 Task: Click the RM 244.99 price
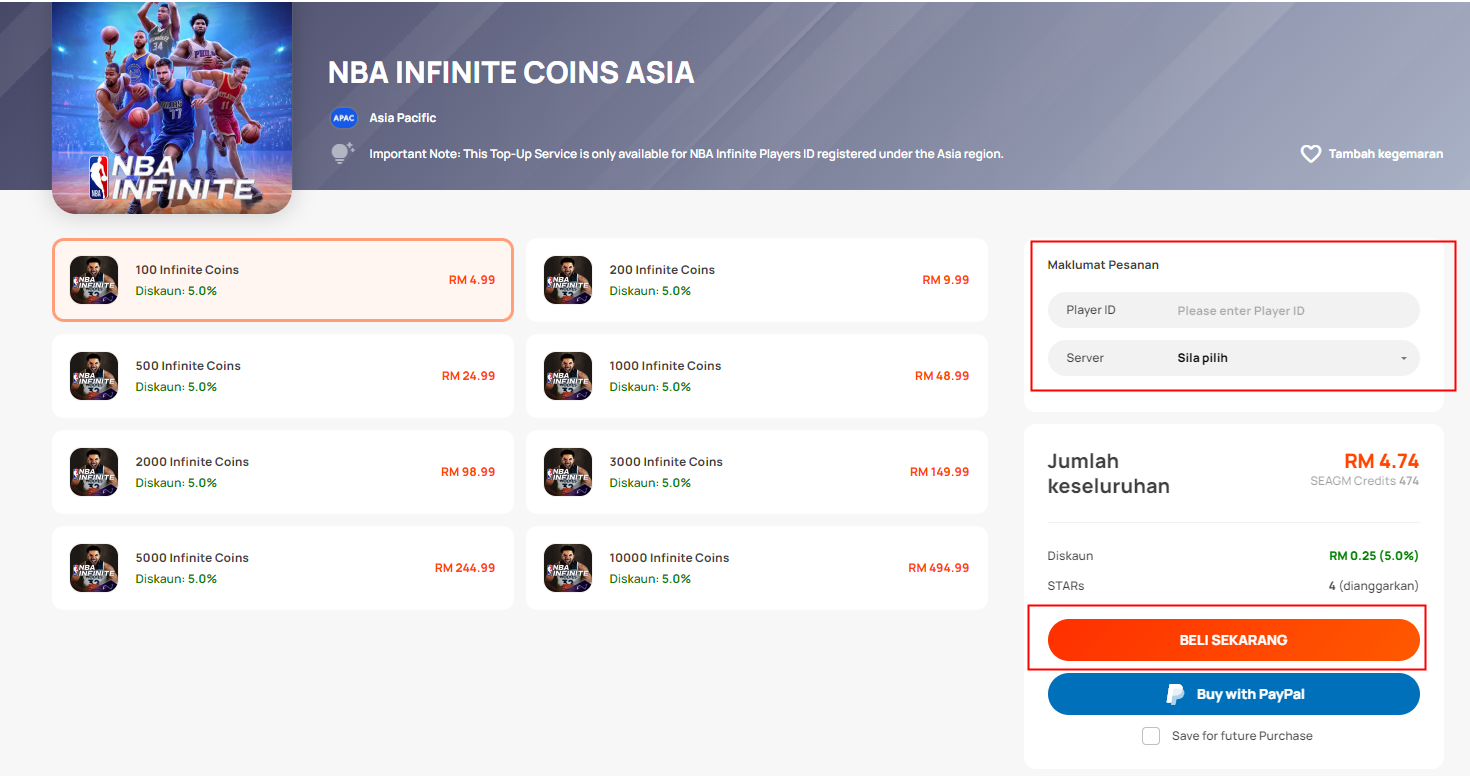pyautogui.click(x=465, y=568)
